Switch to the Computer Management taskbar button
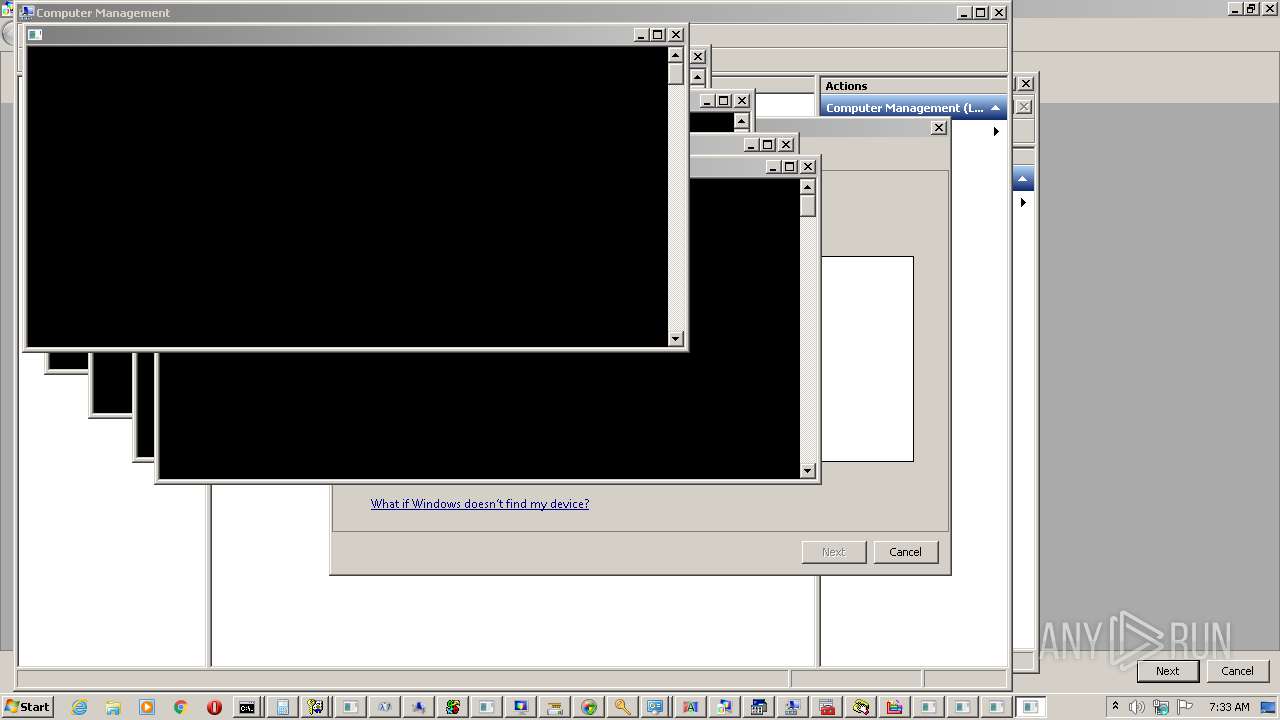 pyautogui.click(x=792, y=707)
